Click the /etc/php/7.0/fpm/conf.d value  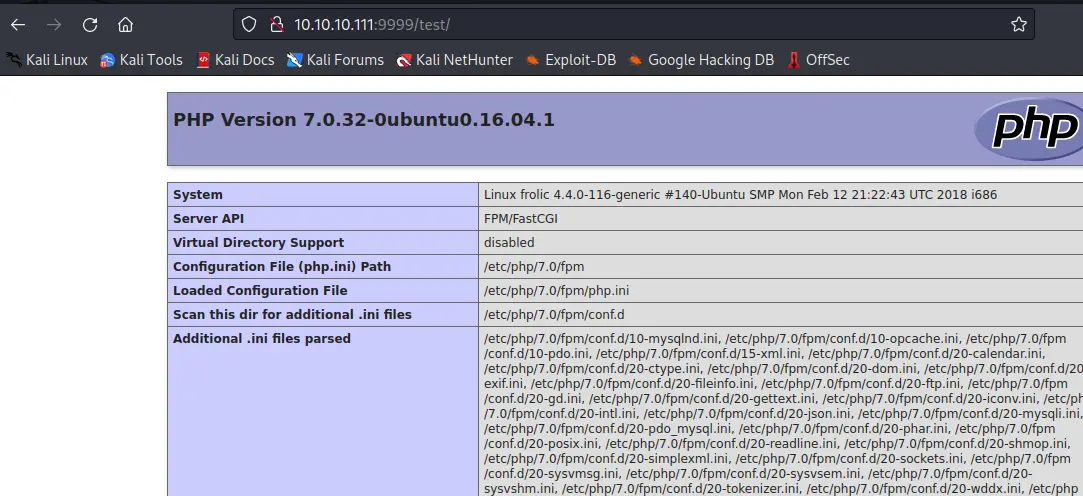[x=554, y=315]
